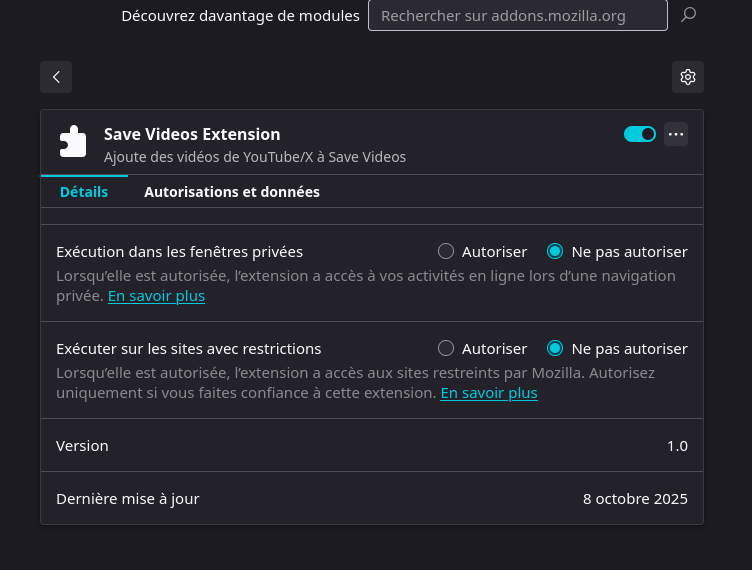The image size is (752, 570).
Task: Click the addons.mozilla.org search field
Action: [517, 16]
